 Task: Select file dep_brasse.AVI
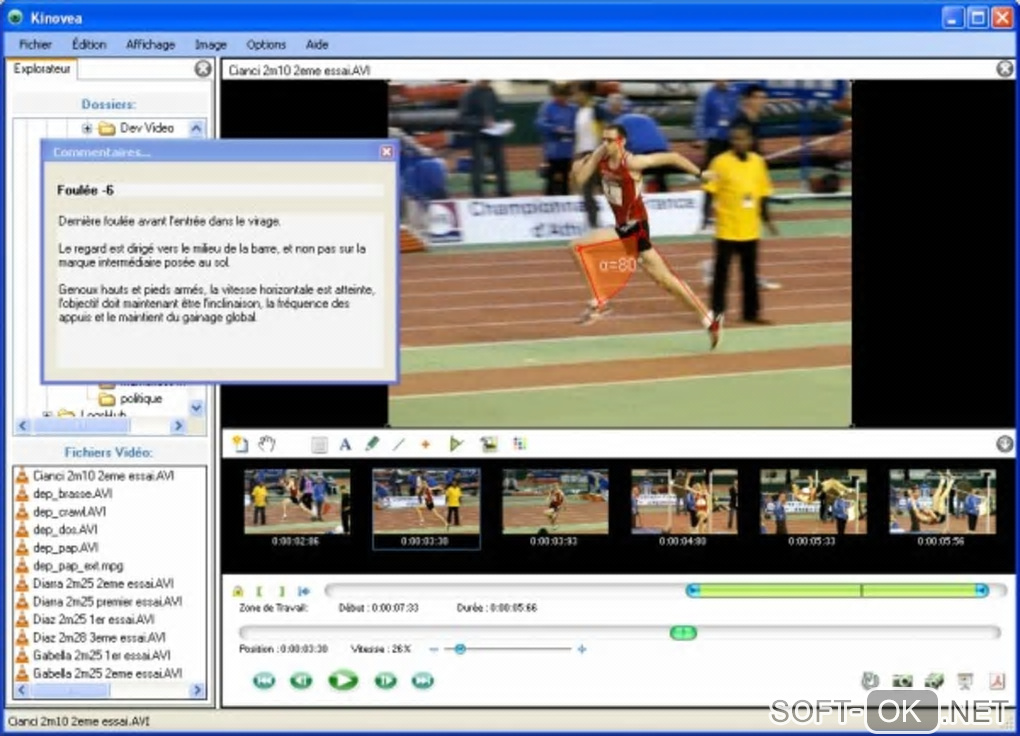click(72, 494)
